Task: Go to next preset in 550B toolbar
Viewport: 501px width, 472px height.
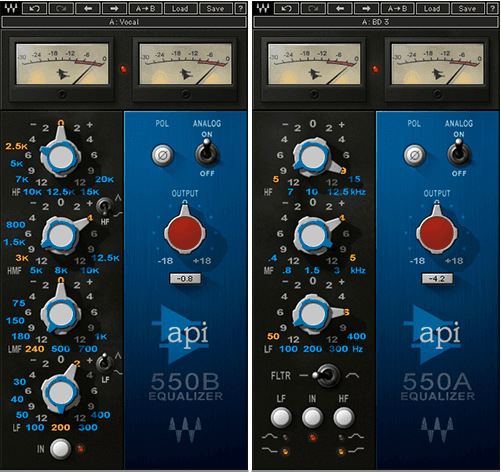Action: [x=115, y=8]
